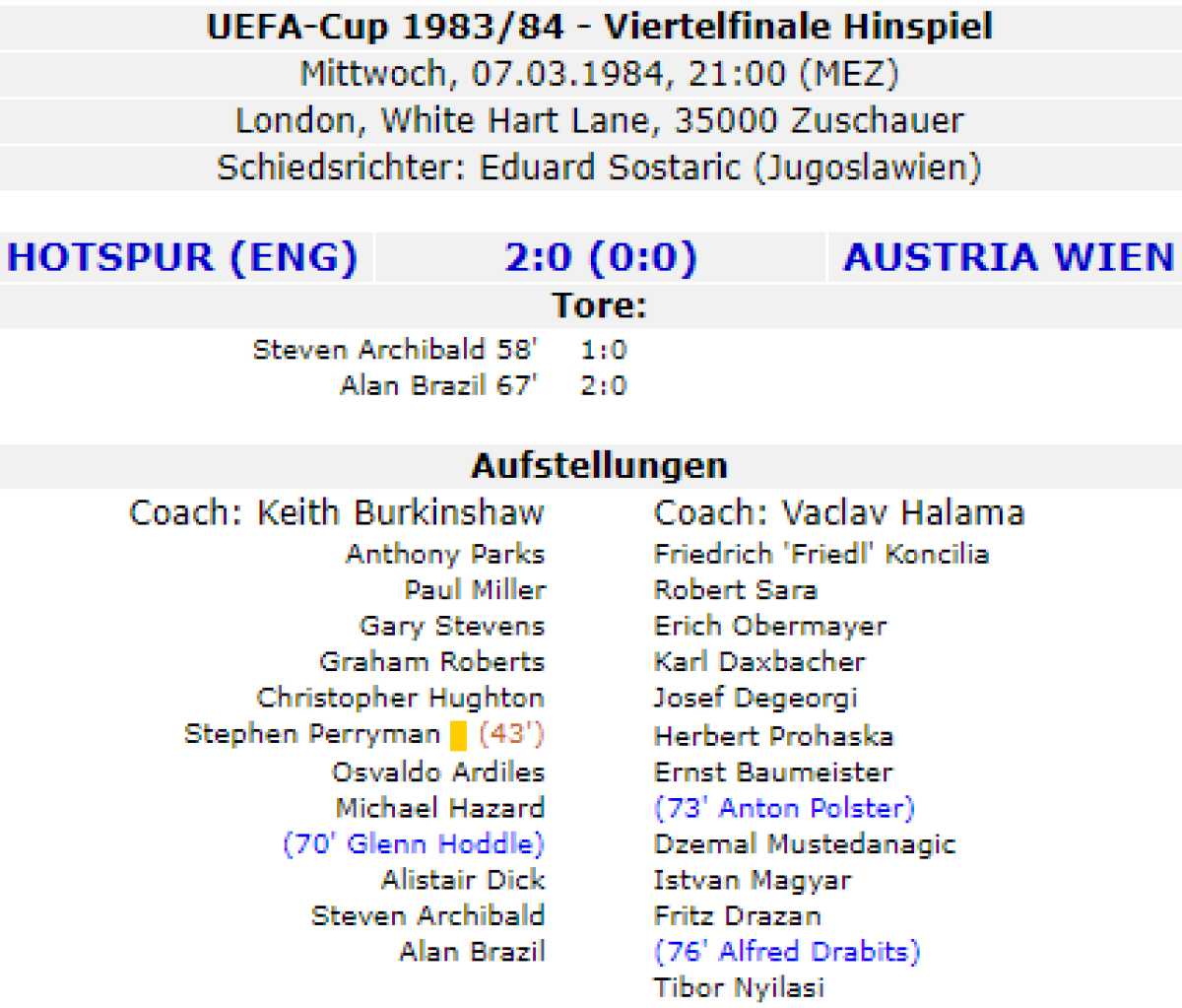
Task: Click goalkeeper Friedrich 'Friedl' Koncilia
Action: (821, 554)
